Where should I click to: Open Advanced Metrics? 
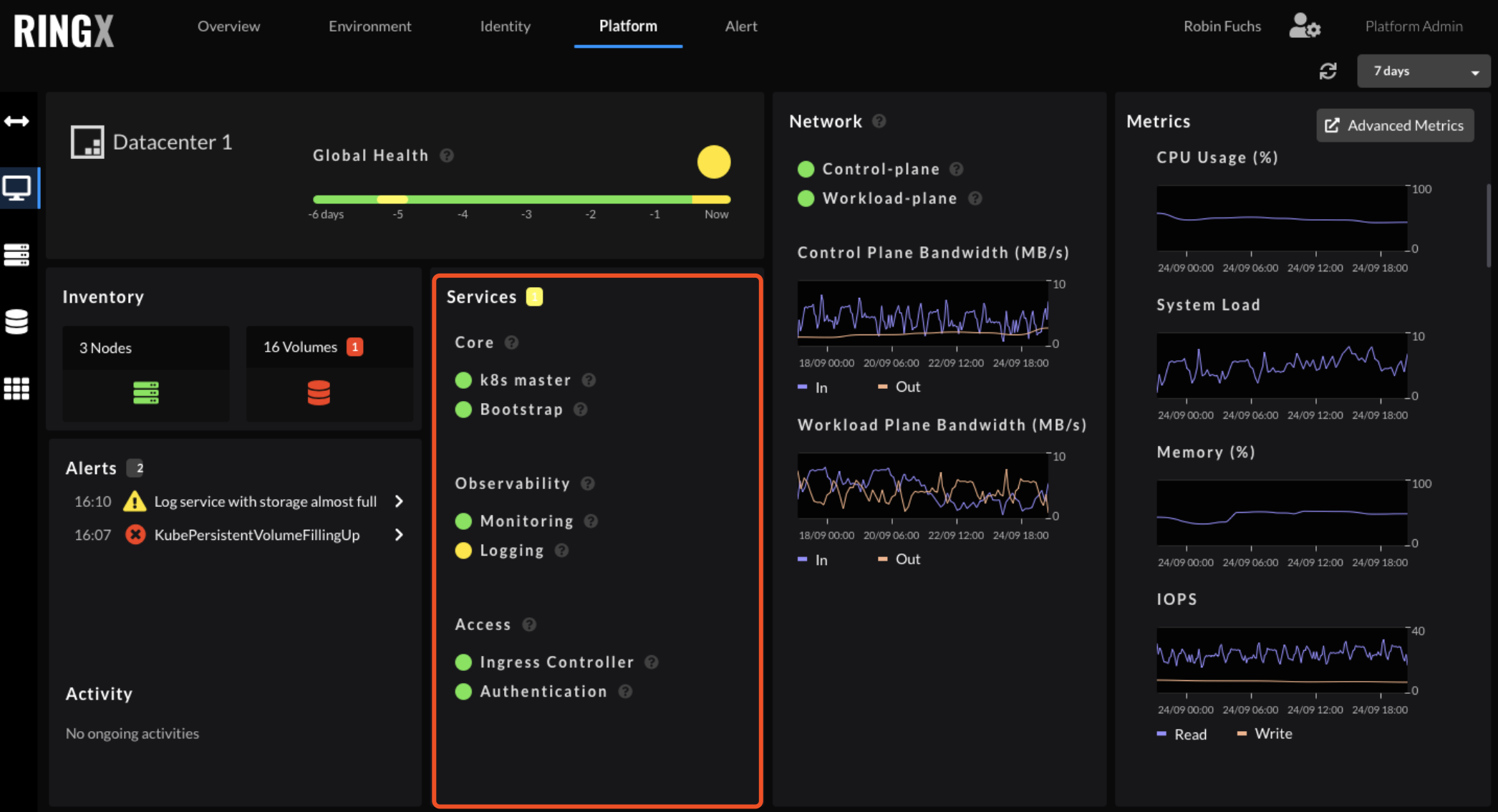(x=1395, y=125)
